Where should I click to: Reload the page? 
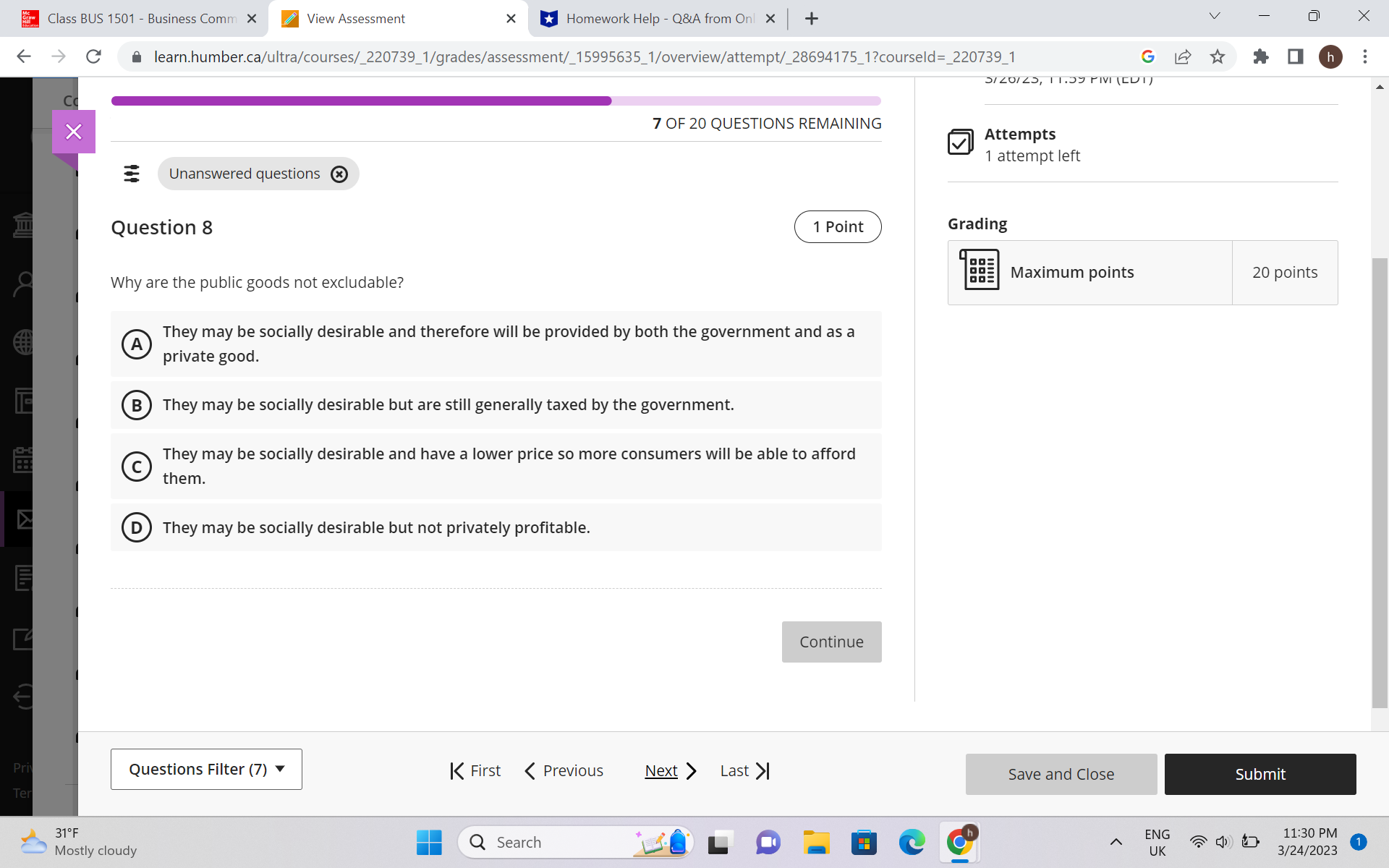click(x=93, y=56)
